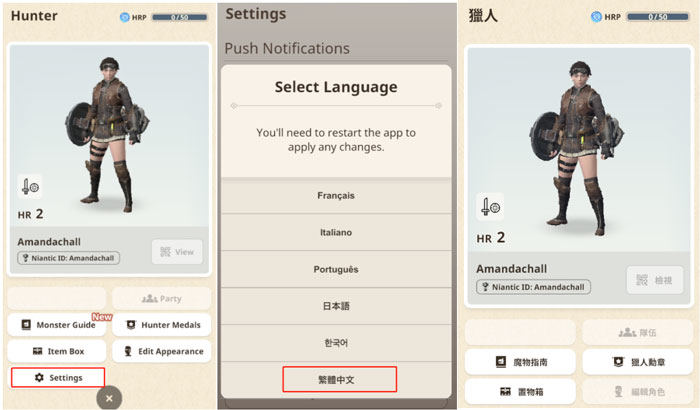Open 魔物指南 in the Chinese menu

520,362
